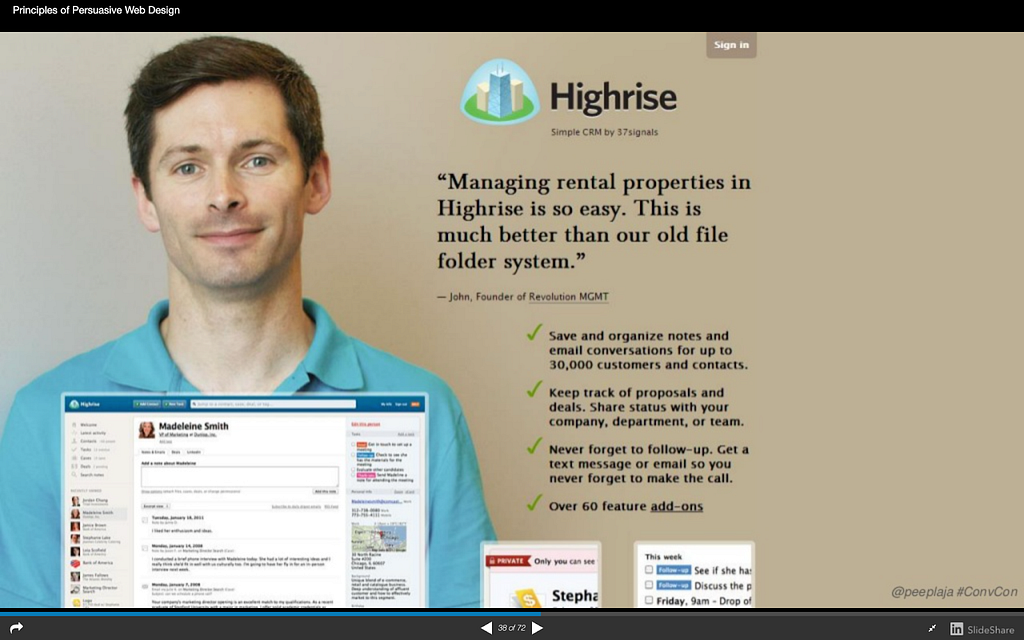This screenshot has width=1024, height=640.
Task: Click the Highrise building logo icon
Action: click(x=500, y=92)
